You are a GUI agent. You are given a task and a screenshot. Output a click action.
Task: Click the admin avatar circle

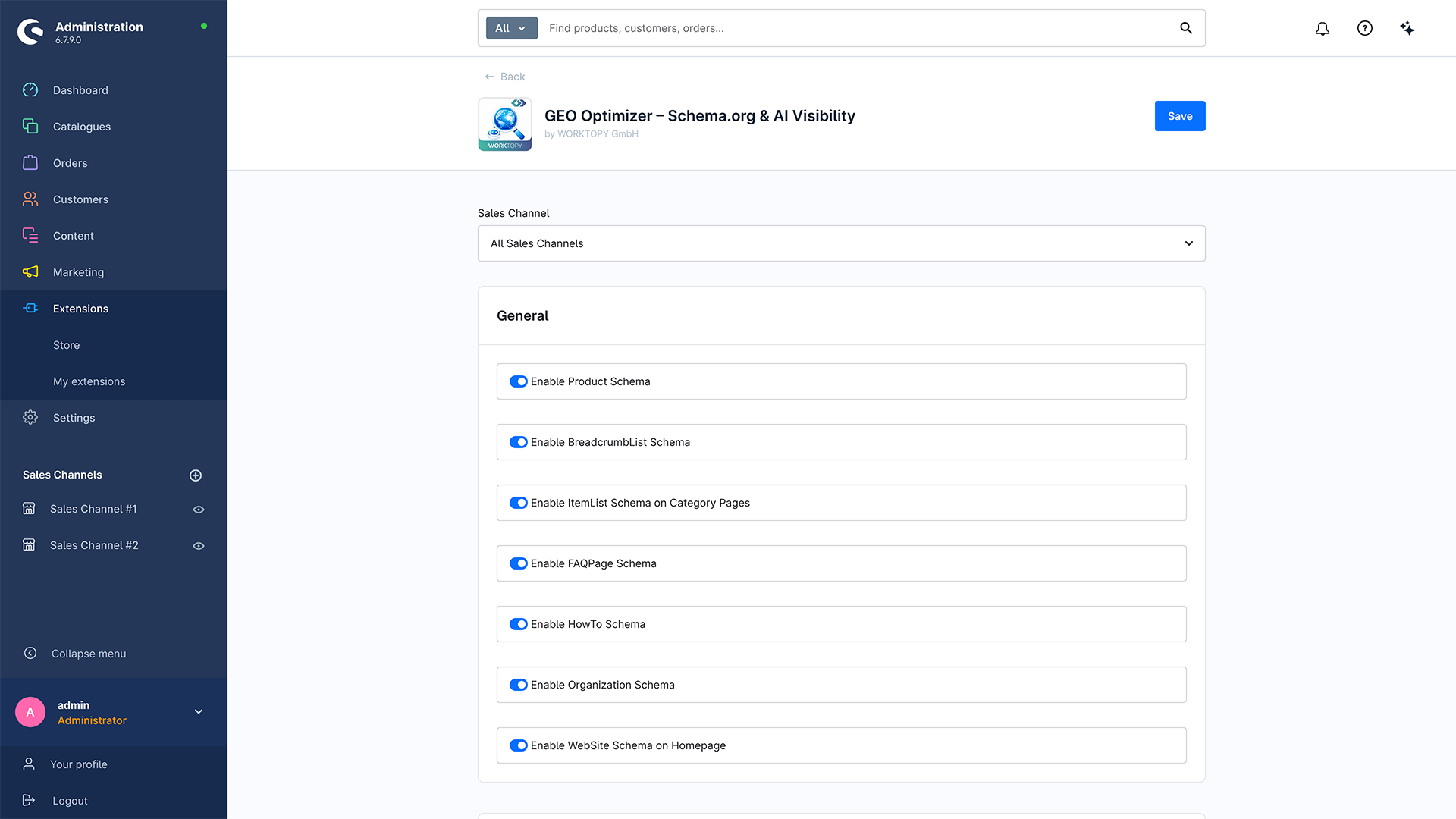pyautogui.click(x=30, y=712)
